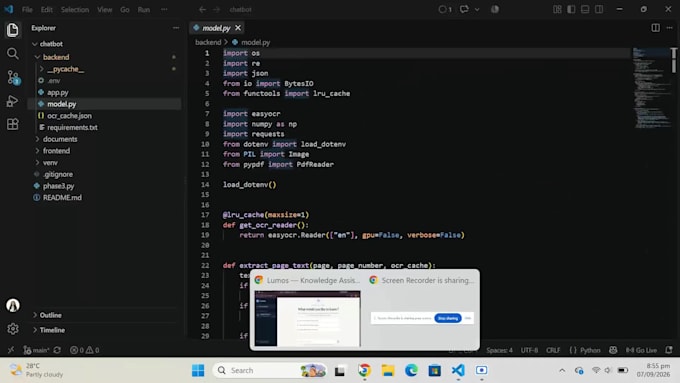Click backend in the breadcrumb
Viewport: 680px width, 383px height.
pyautogui.click(x=208, y=42)
